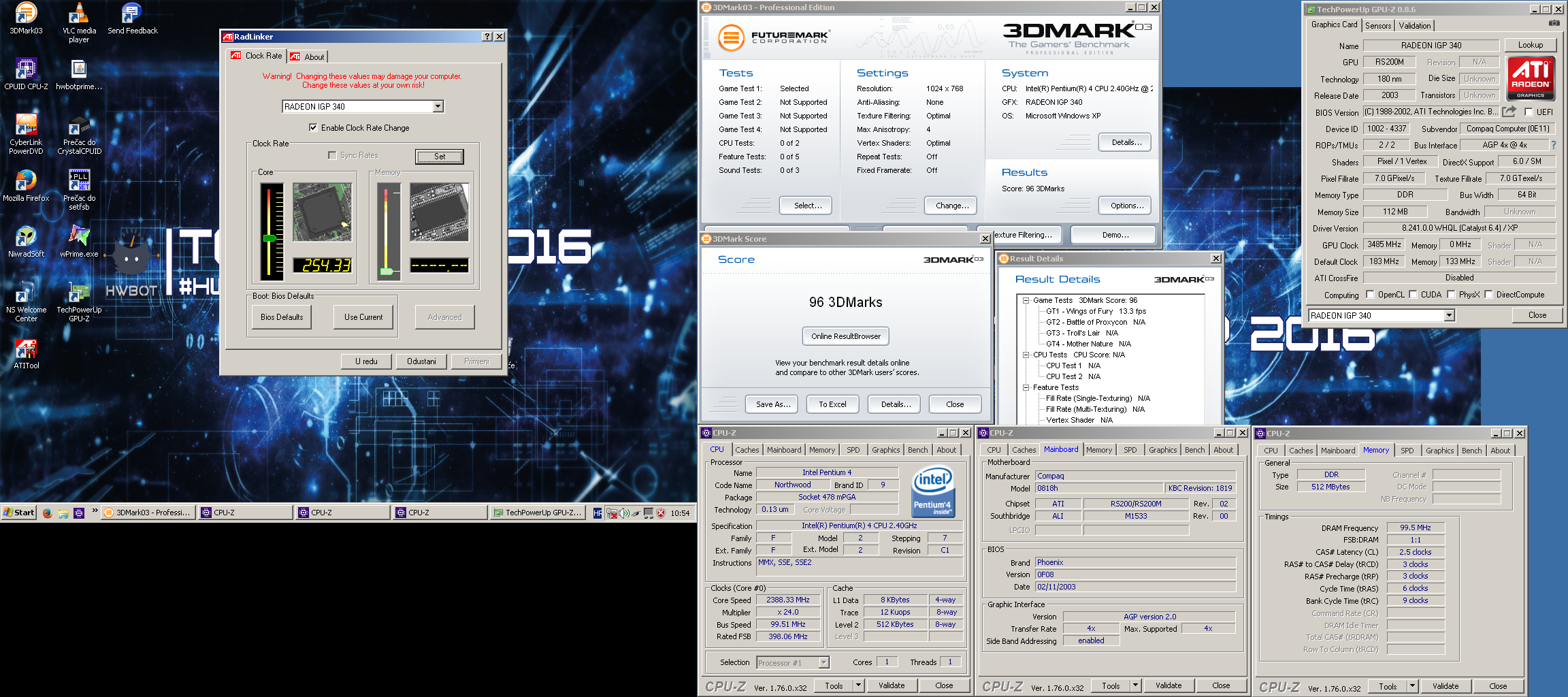This screenshot has width=1568, height=697.
Task: Click the Bus Interface question mark icon
Action: [x=1554, y=145]
